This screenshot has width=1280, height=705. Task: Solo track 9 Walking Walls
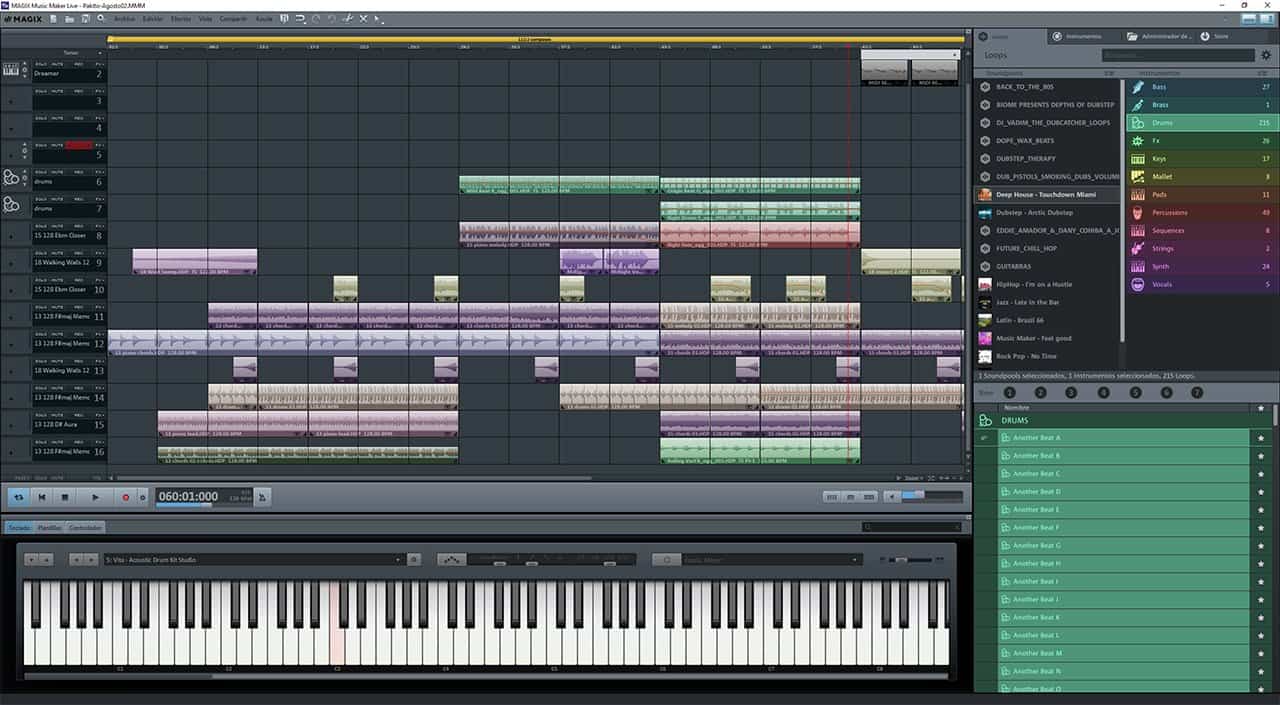41,253
